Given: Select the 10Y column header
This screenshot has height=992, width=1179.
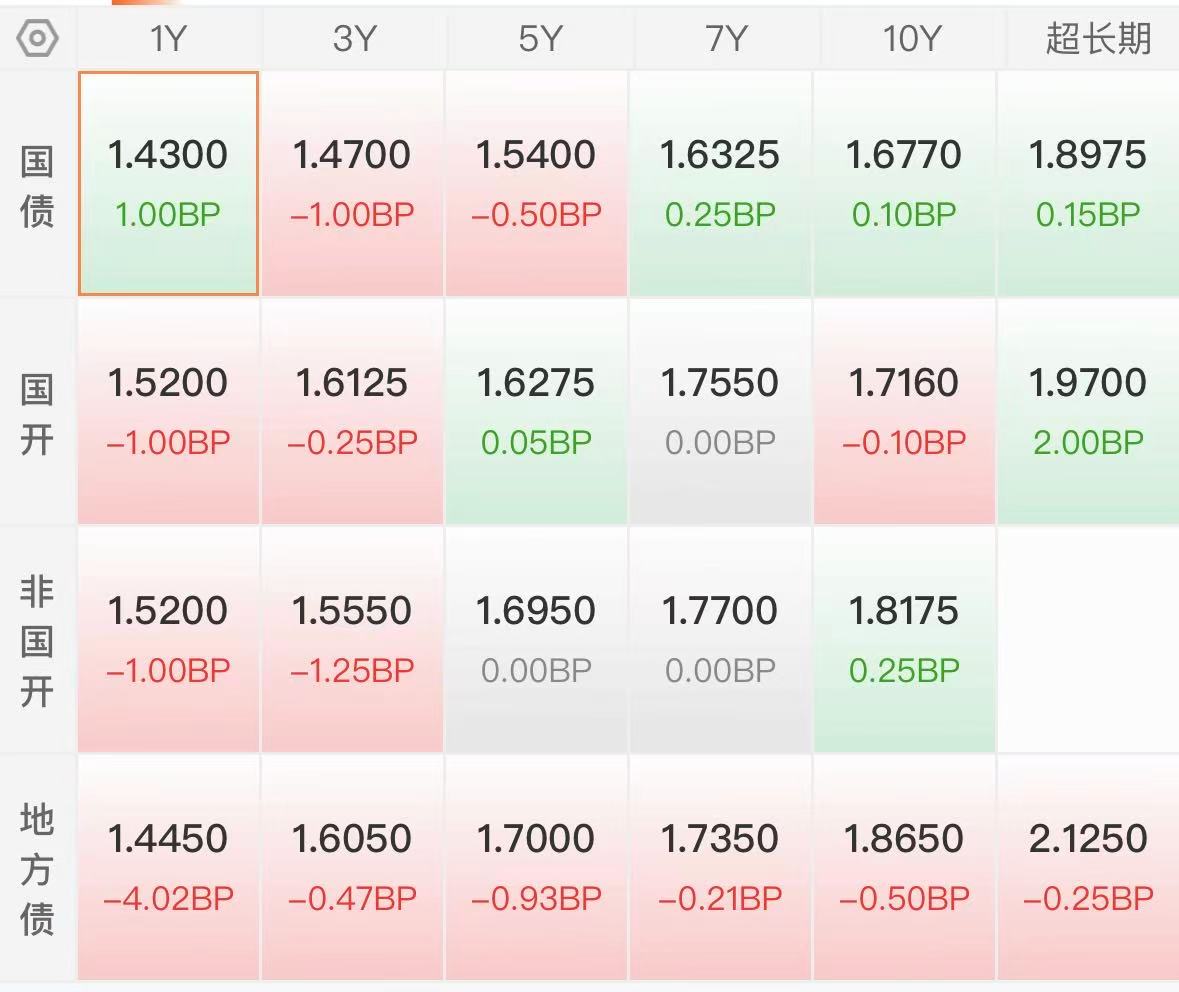Looking at the screenshot, I should point(911,38).
